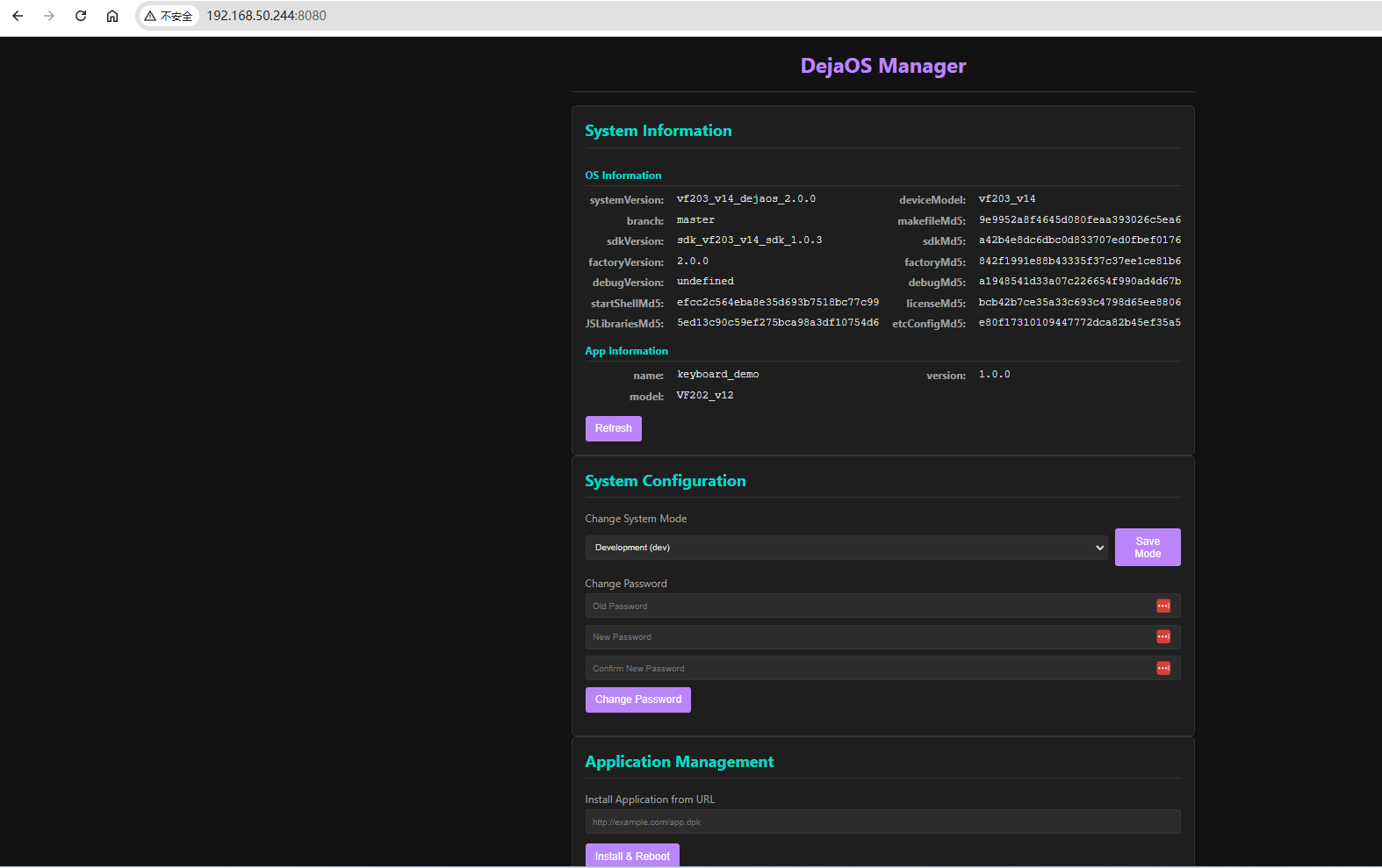The height and width of the screenshot is (868, 1382).
Task: Click password manager icon in Old Password field
Action: 1163,606
